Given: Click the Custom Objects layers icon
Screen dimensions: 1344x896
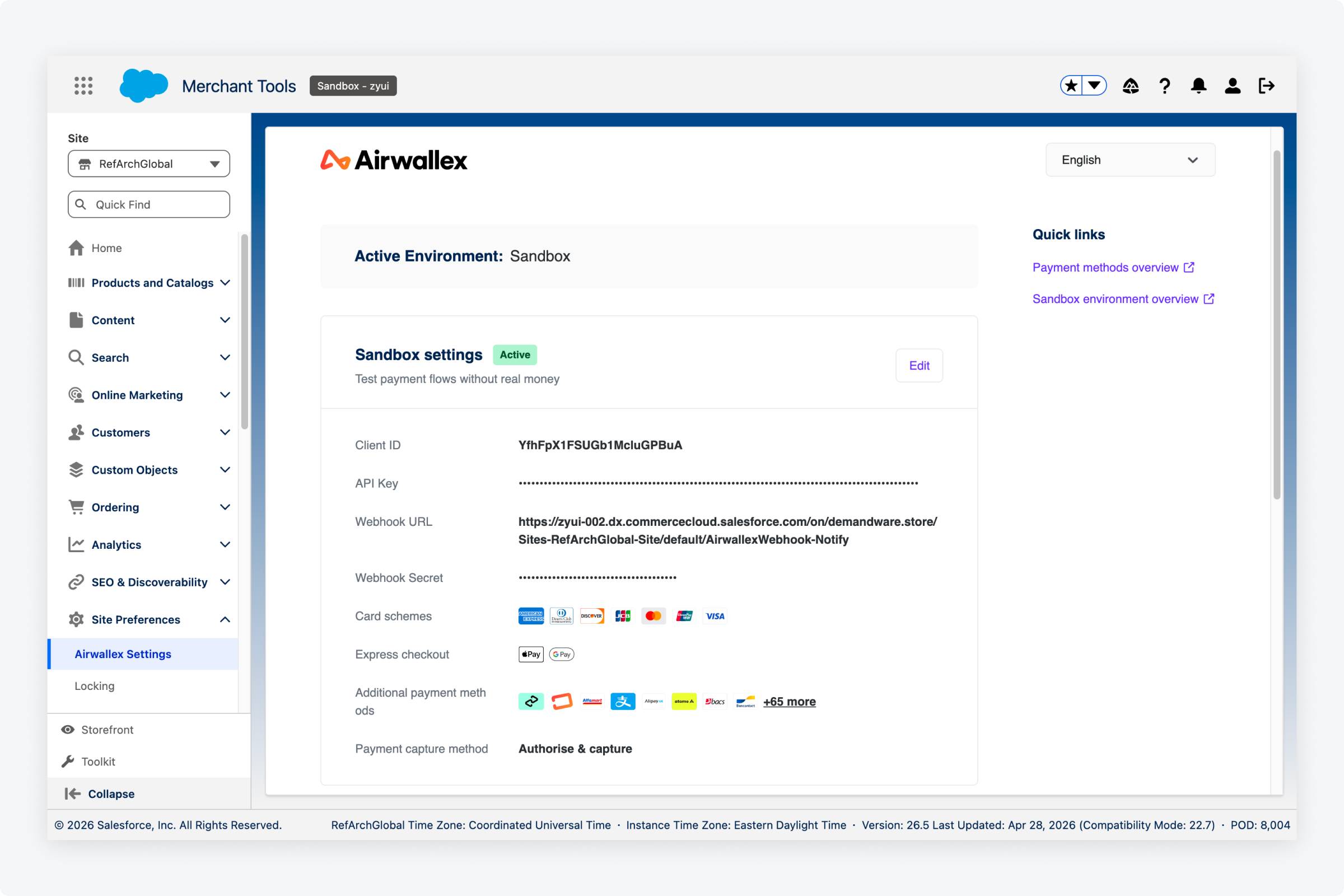Looking at the screenshot, I should coord(76,470).
